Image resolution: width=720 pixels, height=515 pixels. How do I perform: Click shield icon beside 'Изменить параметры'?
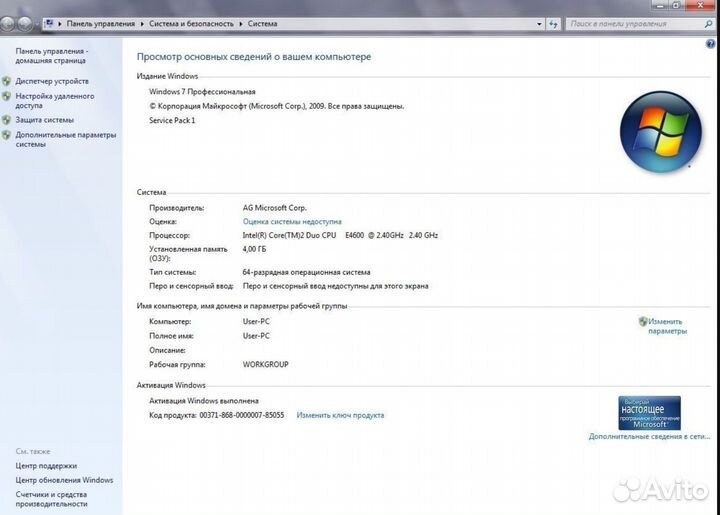643,321
